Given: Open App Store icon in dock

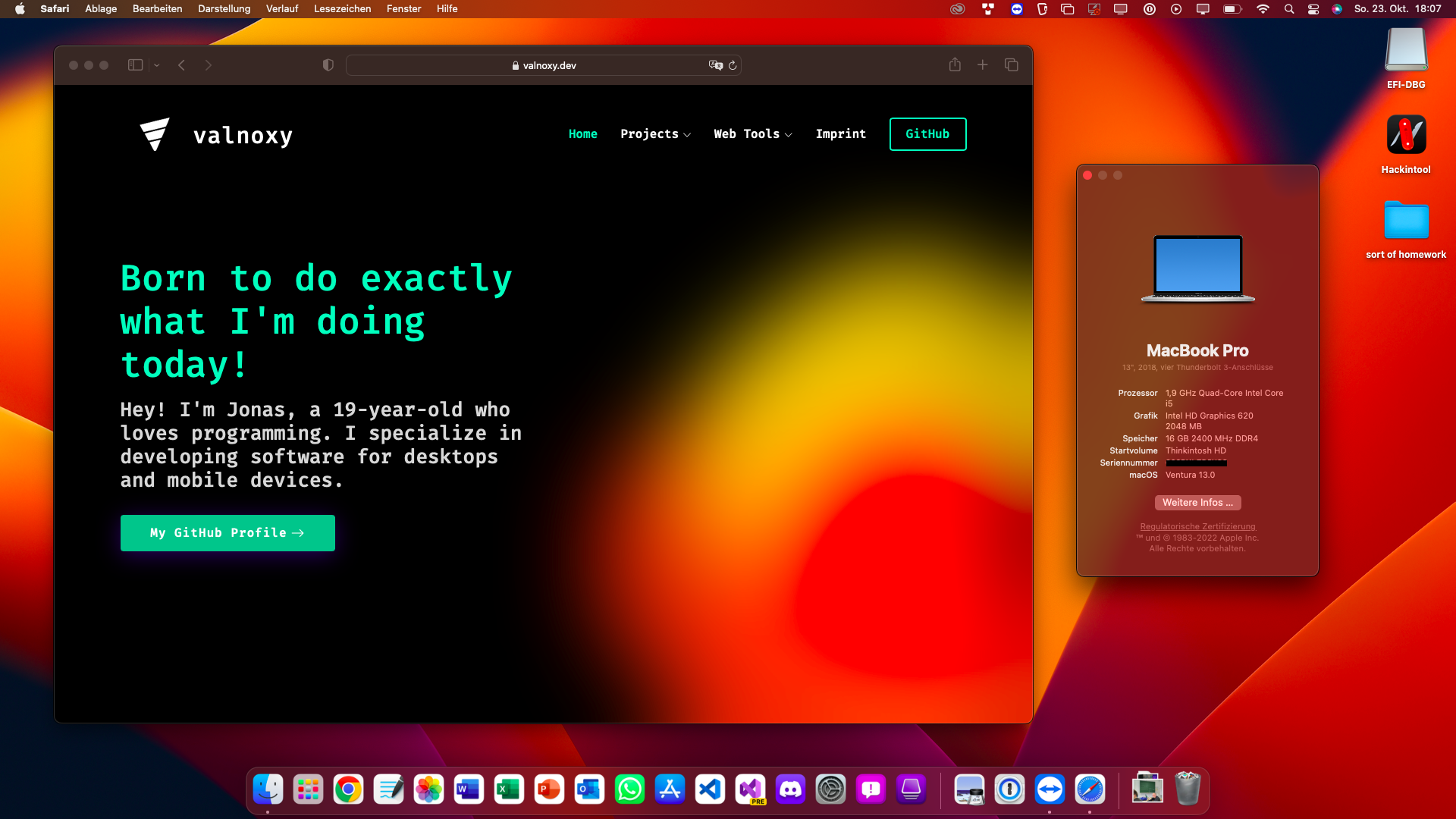Looking at the screenshot, I should (x=669, y=789).
